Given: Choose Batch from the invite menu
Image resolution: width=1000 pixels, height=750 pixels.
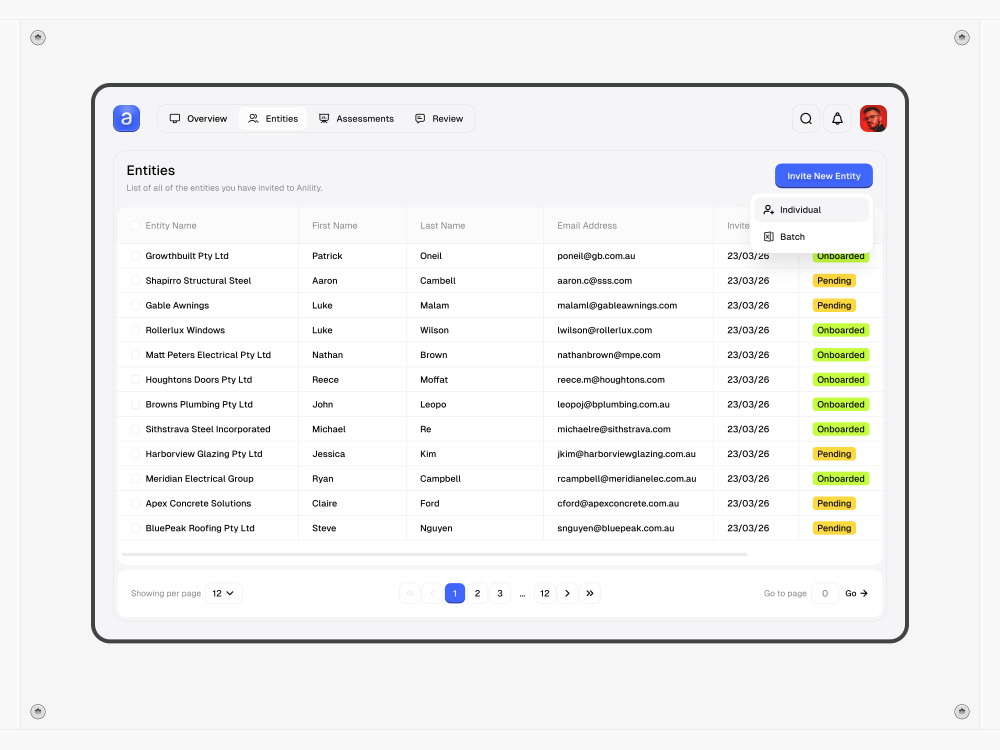Looking at the screenshot, I should tap(811, 237).
